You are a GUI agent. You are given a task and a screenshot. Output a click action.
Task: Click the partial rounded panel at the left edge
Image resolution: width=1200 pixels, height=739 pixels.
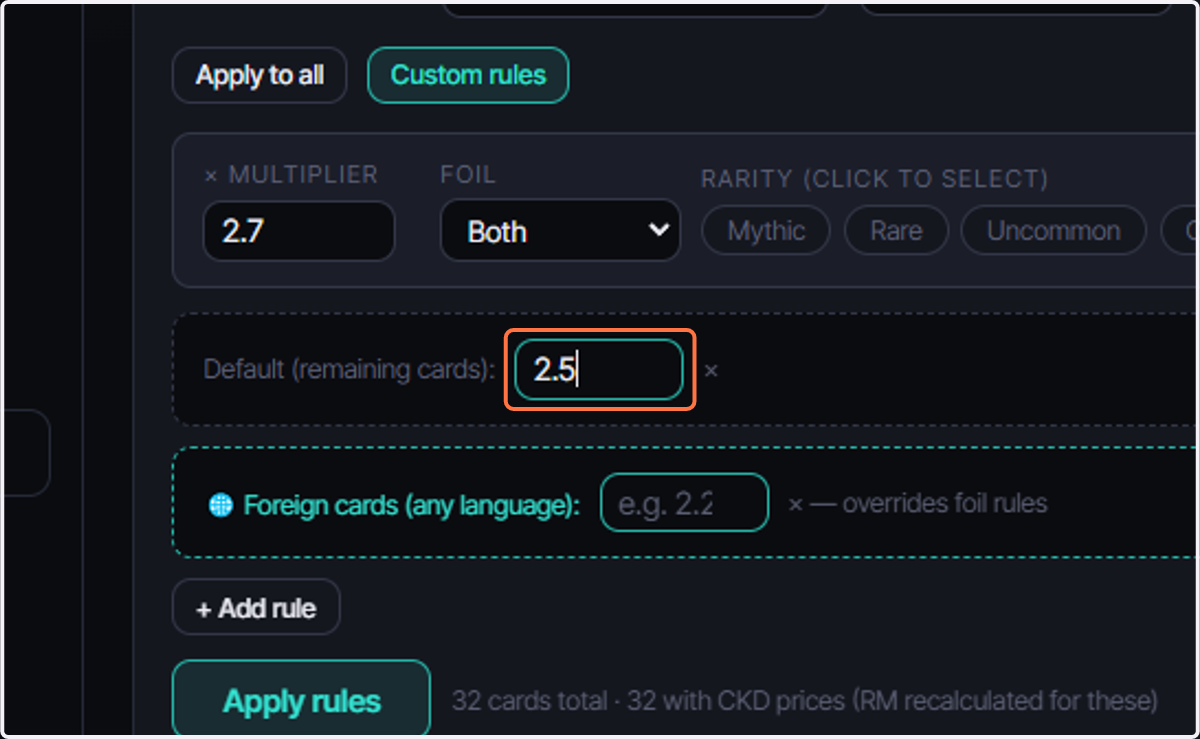[25, 452]
